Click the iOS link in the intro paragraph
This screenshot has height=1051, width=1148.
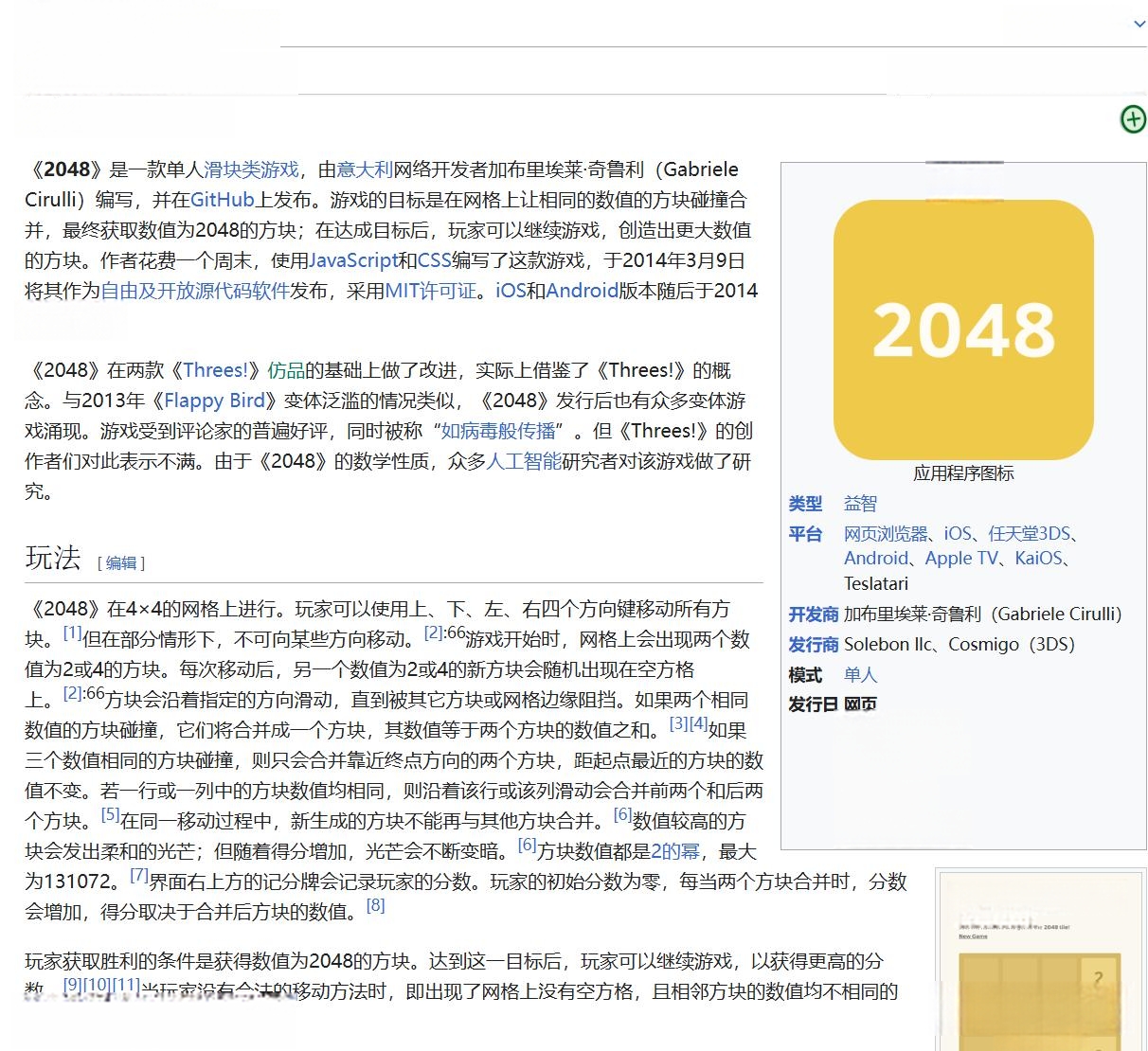click(x=511, y=291)
